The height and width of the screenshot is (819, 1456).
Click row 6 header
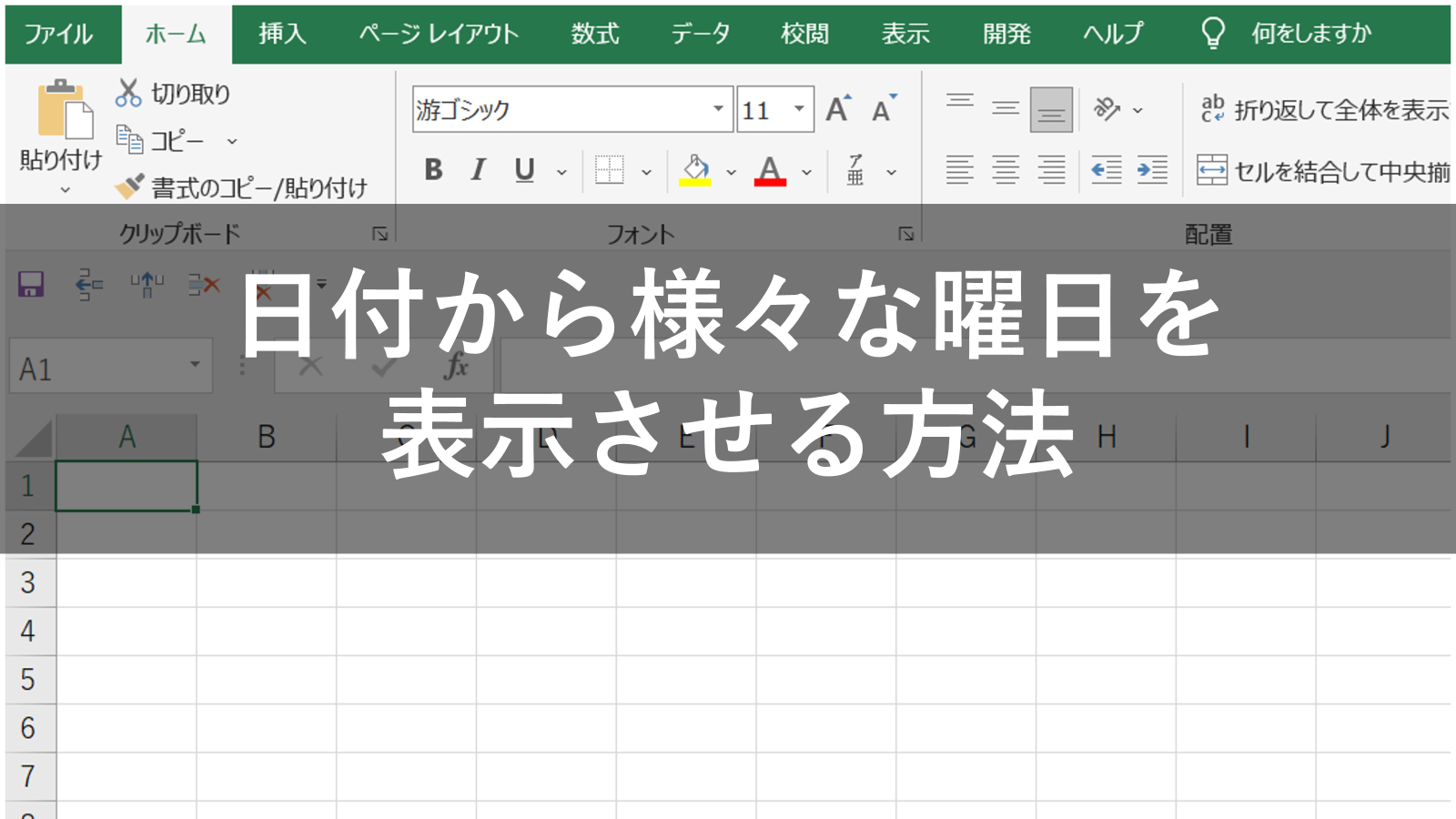coord(29,728)
